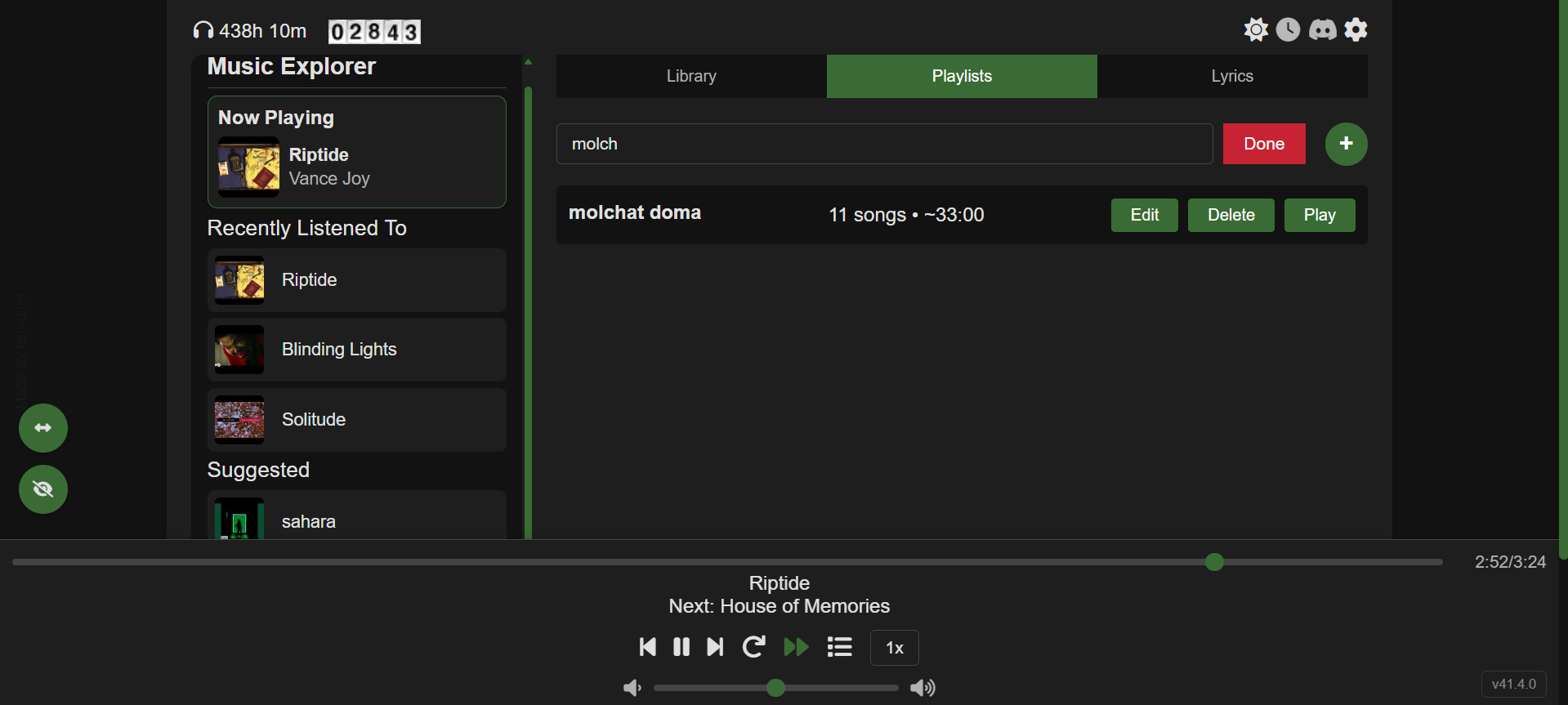This screenshot has height=705, width=1568.
Task: Click the headphones listening-time icon
Action: [203, 31]
